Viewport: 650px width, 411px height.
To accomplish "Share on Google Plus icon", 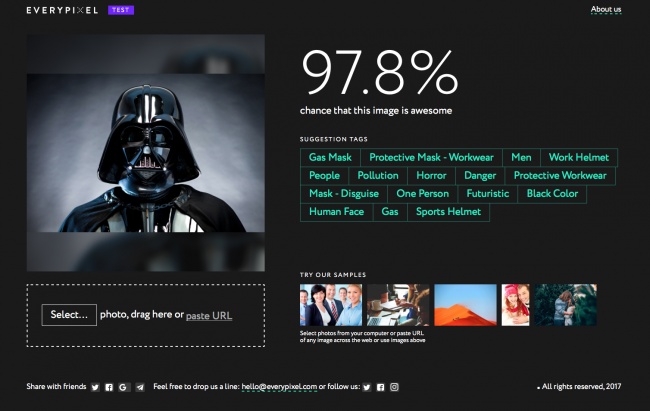I will coord(123,387).
